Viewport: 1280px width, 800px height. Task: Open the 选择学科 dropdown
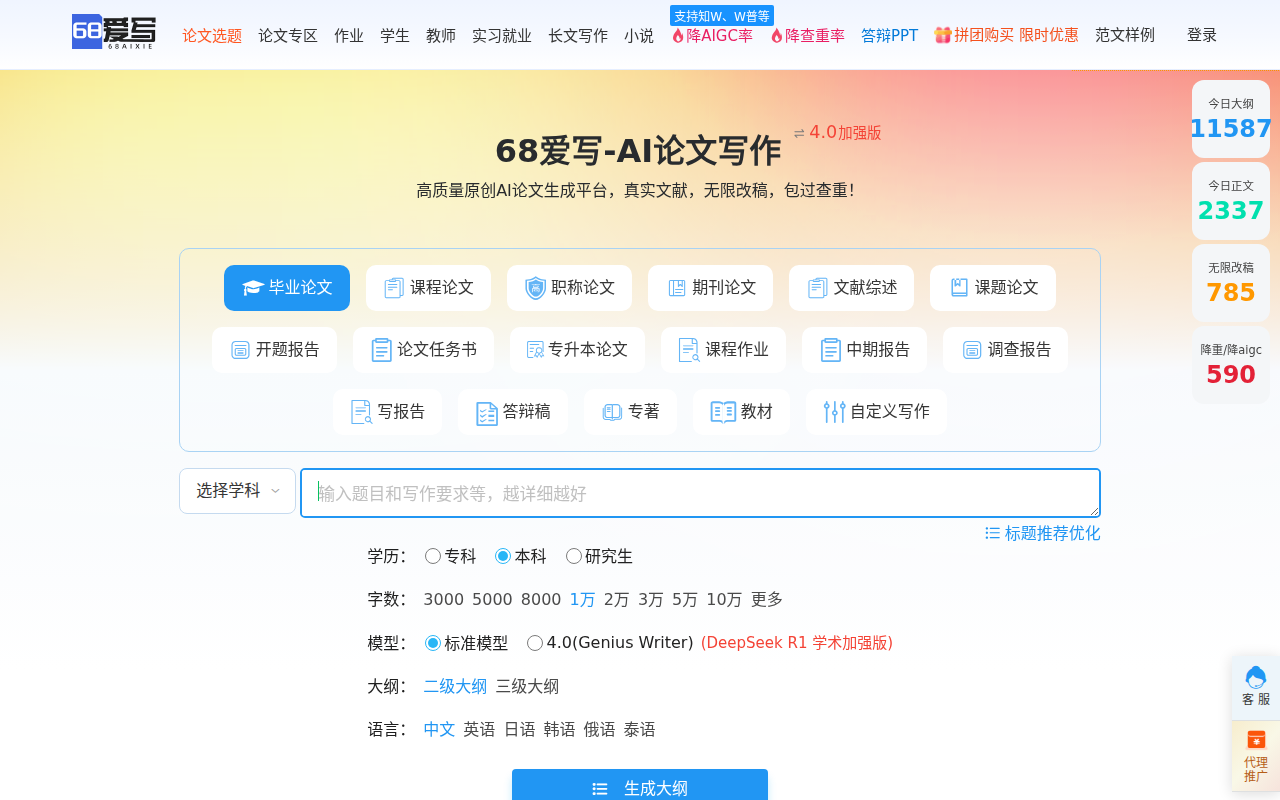pyautogui.click(x=238, y=491)
